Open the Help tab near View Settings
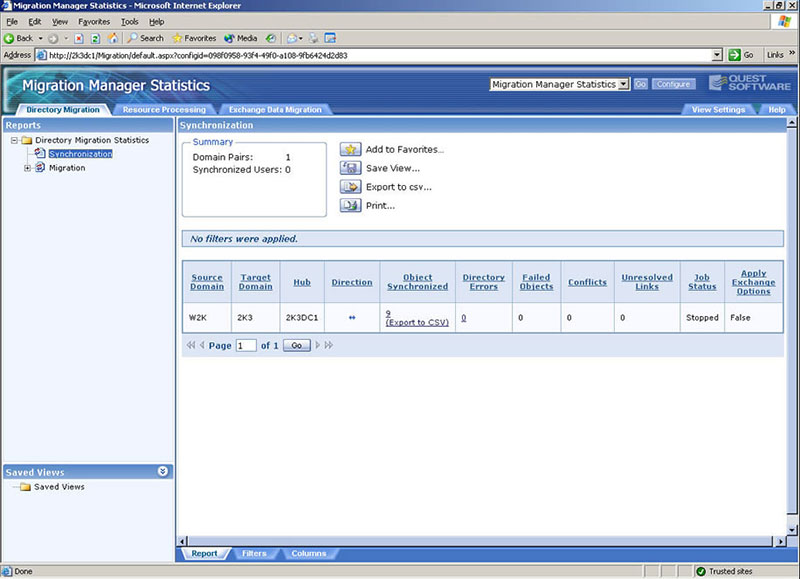 click(x=777, y=110)
